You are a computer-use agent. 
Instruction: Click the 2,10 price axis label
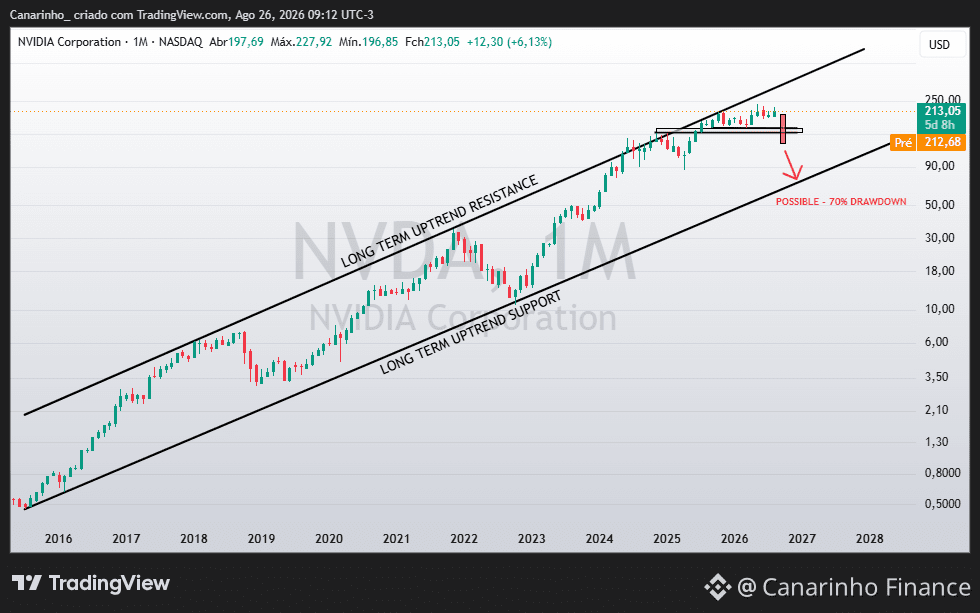[x=937, y=411]
